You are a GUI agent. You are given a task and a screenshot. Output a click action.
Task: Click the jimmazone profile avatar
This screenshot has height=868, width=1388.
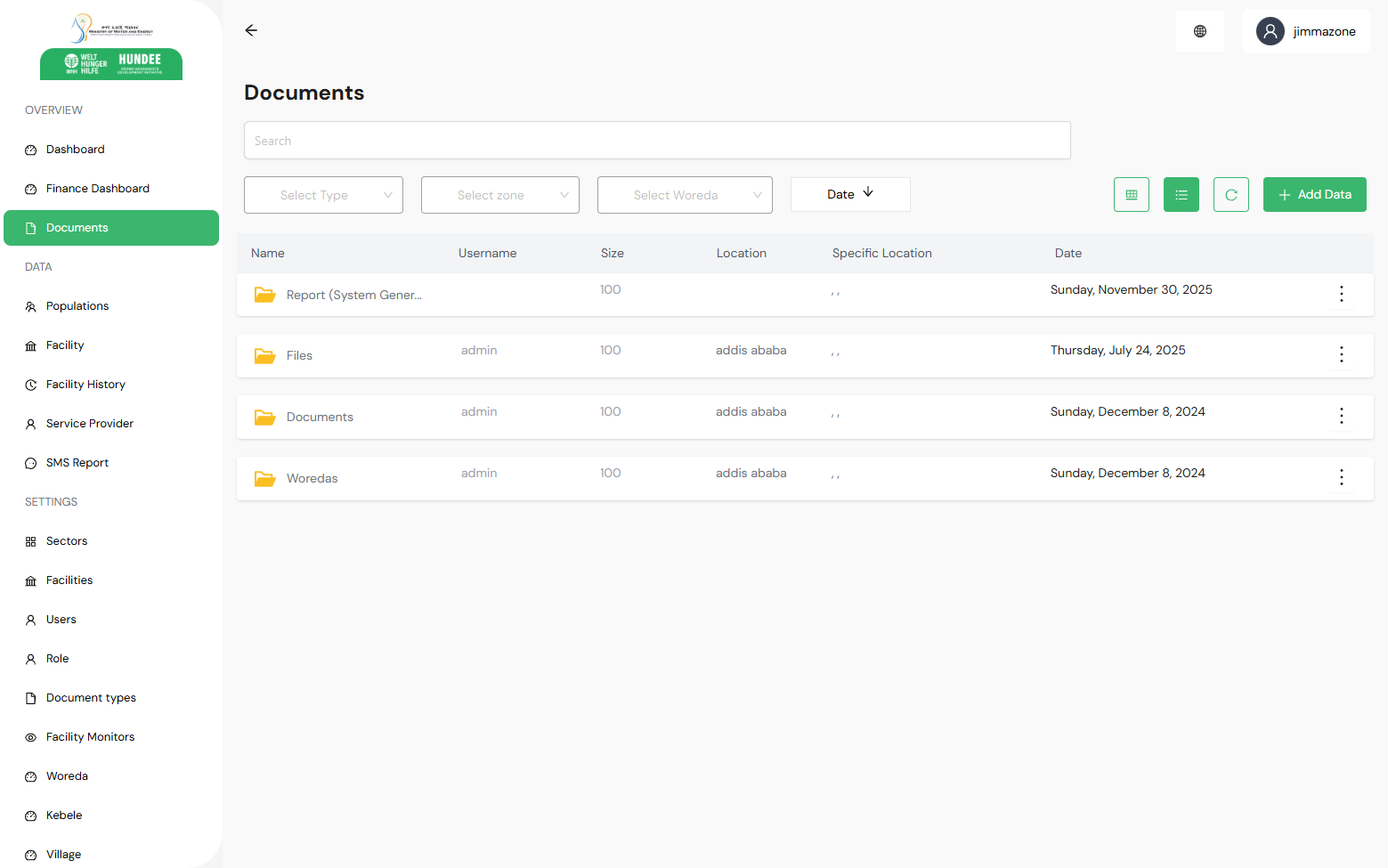click(1270, 31)
